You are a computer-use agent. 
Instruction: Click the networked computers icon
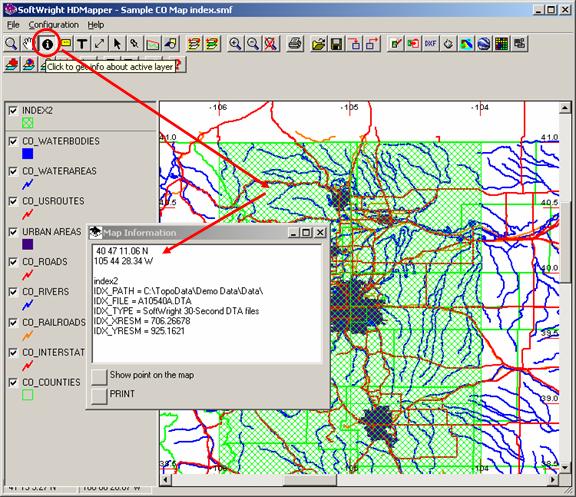[519, 44]
